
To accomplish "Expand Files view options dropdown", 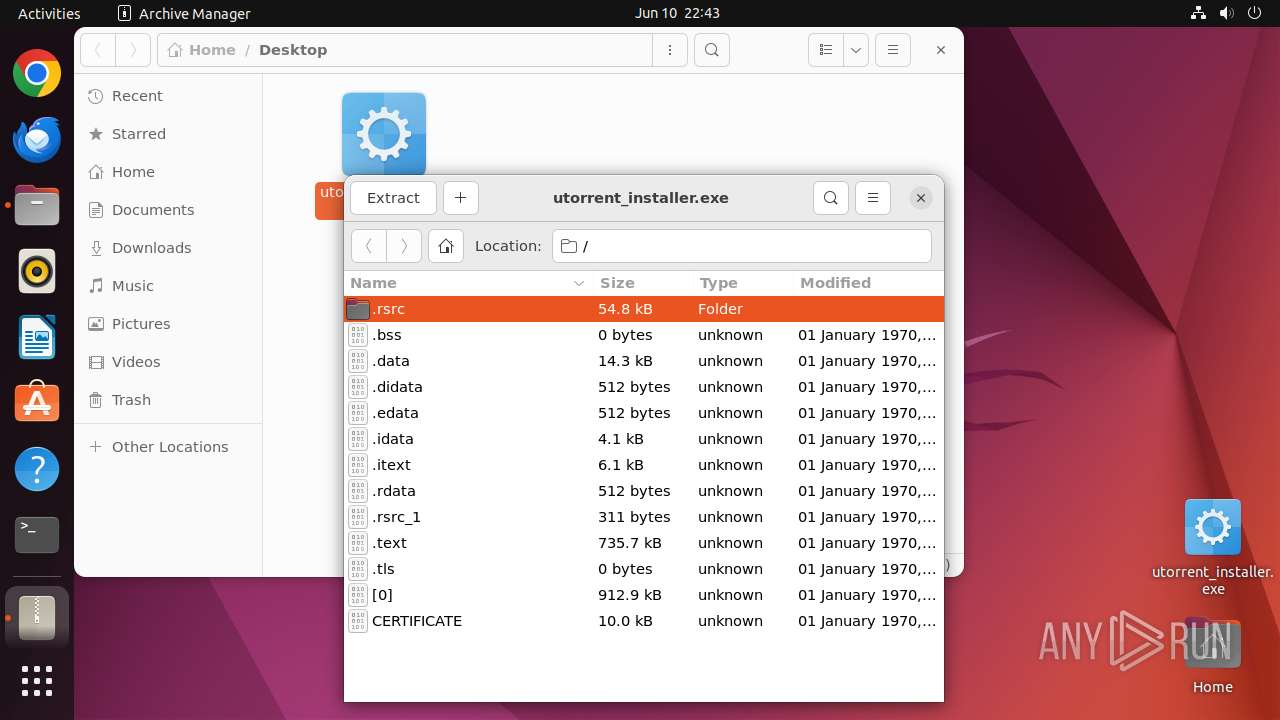I will (x=856, y=50).
